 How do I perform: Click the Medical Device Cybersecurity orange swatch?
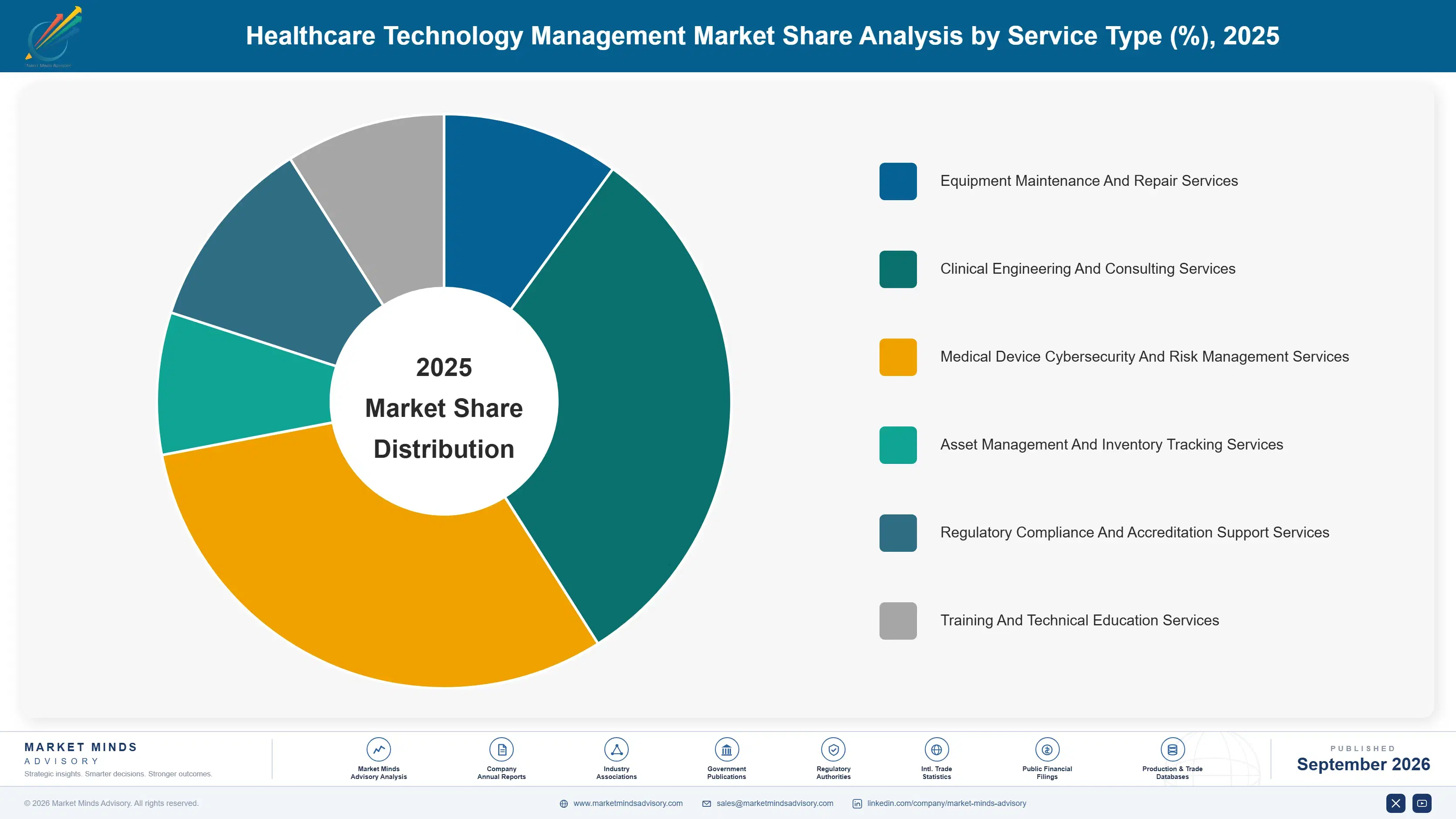897,357
